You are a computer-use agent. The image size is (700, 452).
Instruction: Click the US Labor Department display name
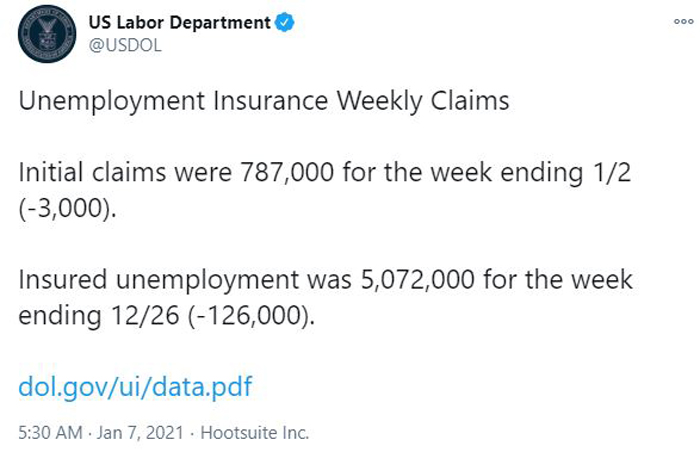pyautogui.click(x=179, y=22)
